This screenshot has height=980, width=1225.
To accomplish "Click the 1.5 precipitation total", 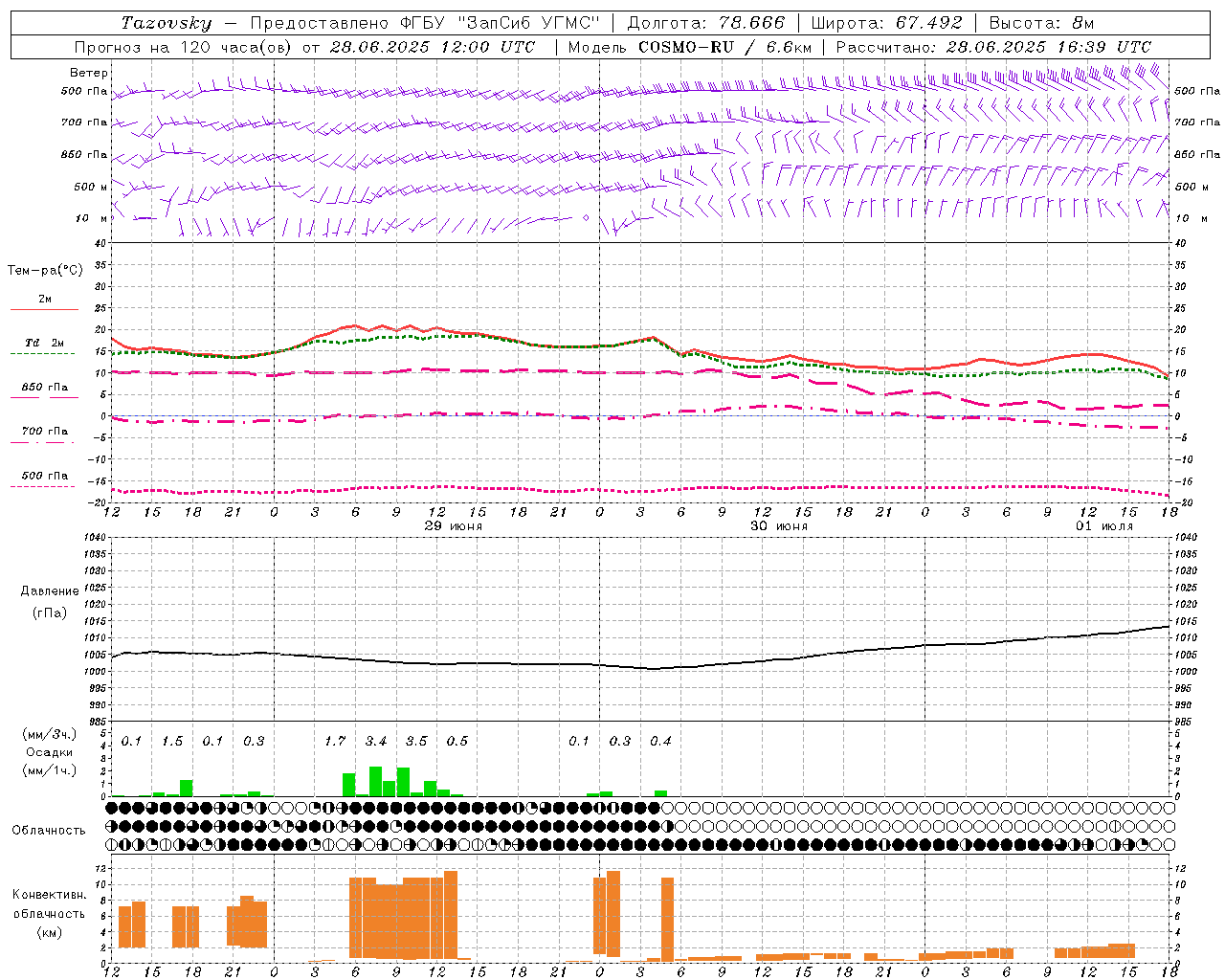I will click(x=172, y=742).
